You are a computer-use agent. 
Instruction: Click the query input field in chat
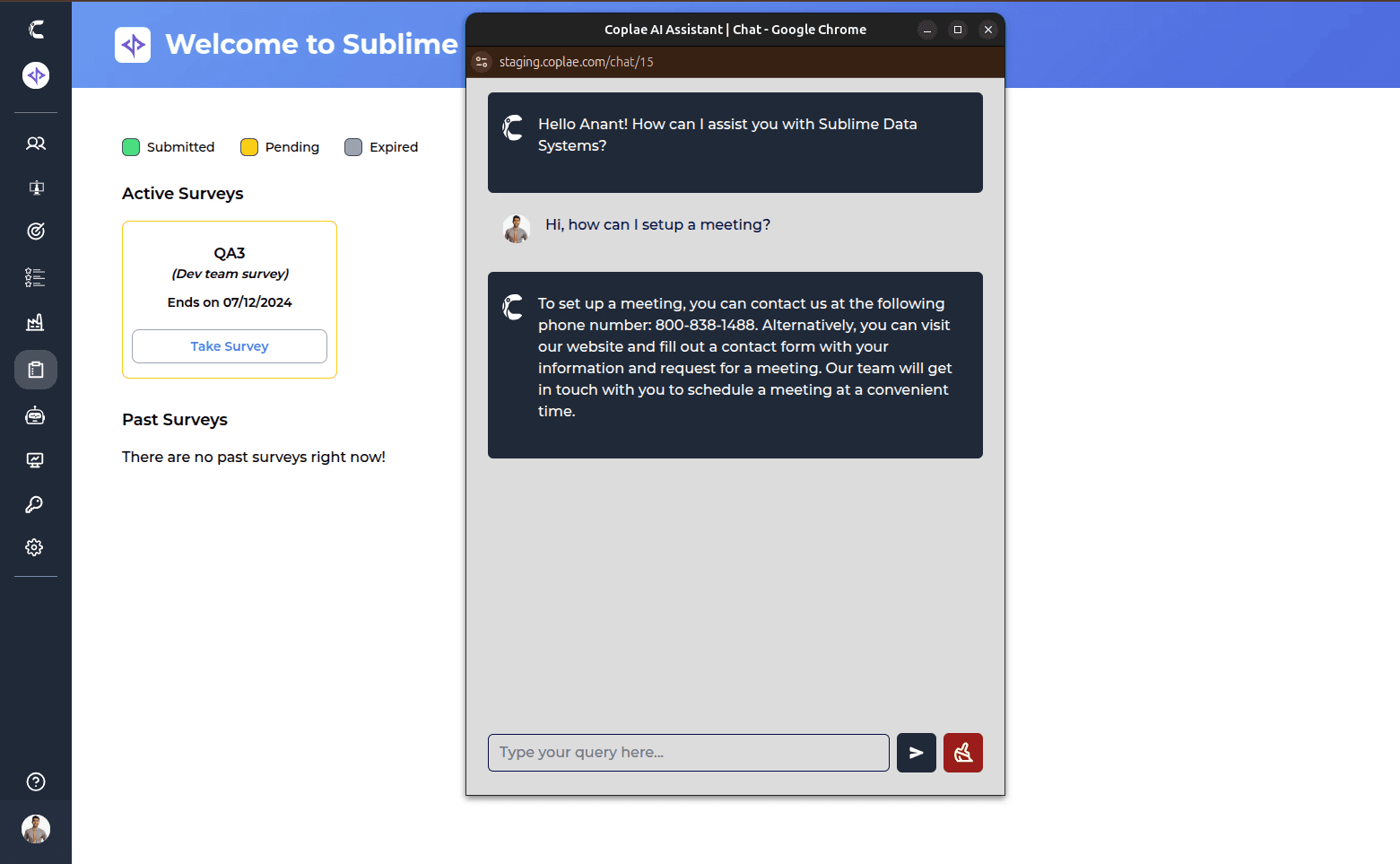689,753
